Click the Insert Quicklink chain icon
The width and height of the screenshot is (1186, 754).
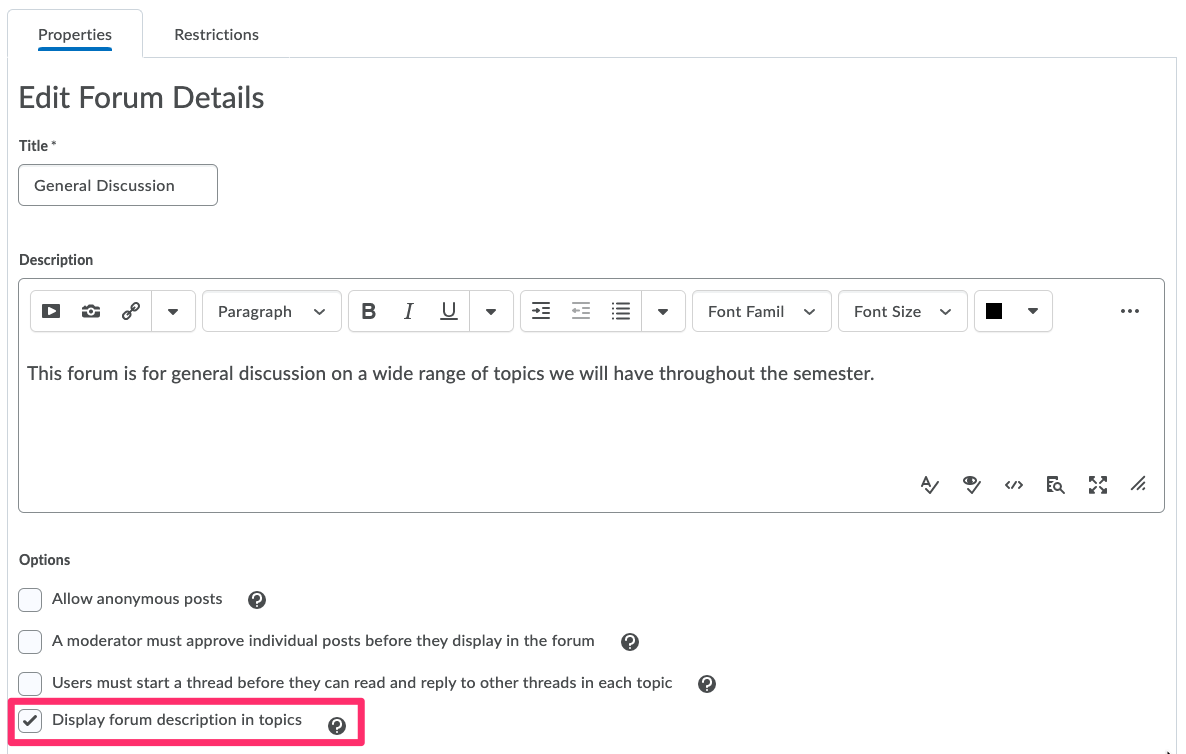(131, 311)
